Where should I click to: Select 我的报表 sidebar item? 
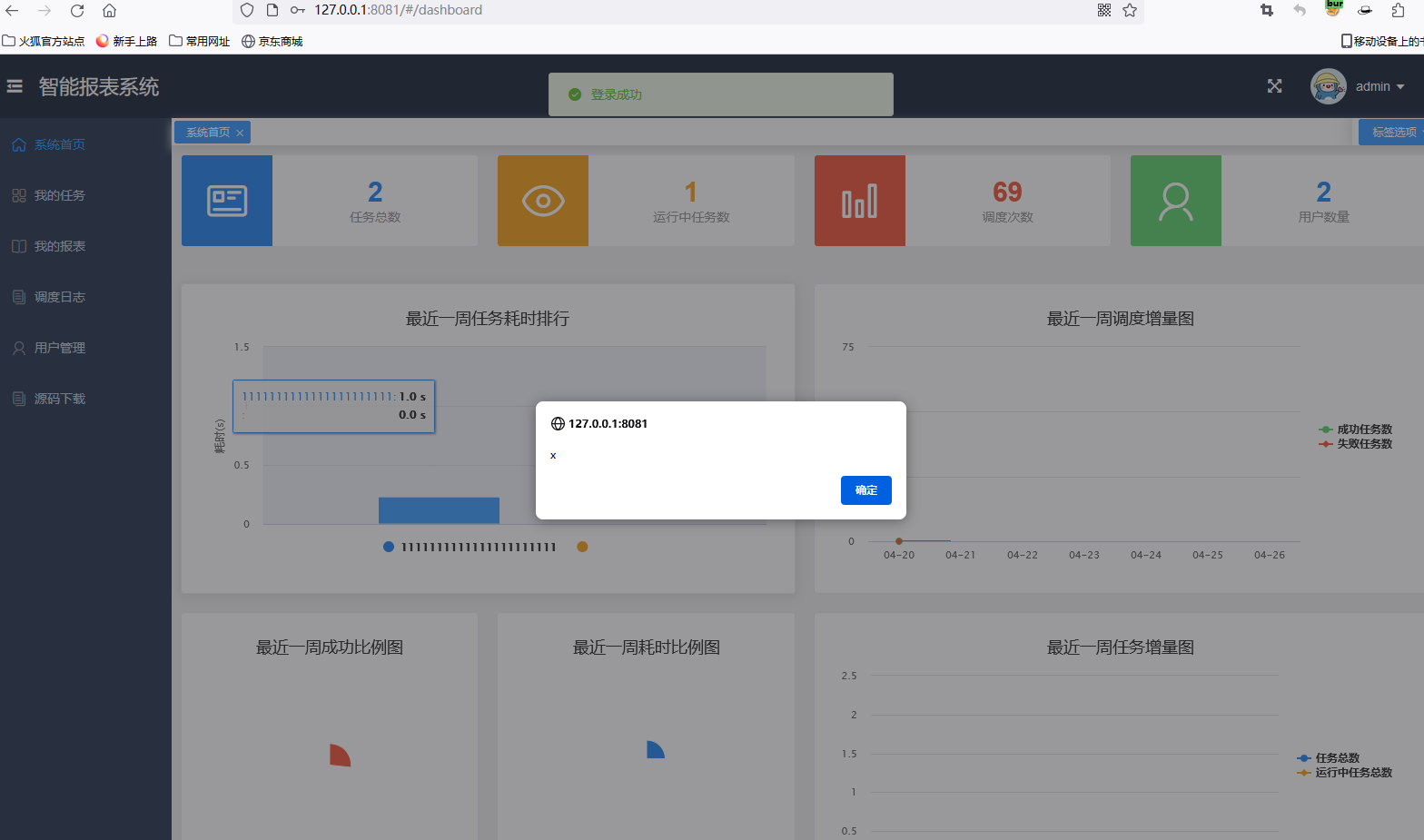tap(85, 246)
